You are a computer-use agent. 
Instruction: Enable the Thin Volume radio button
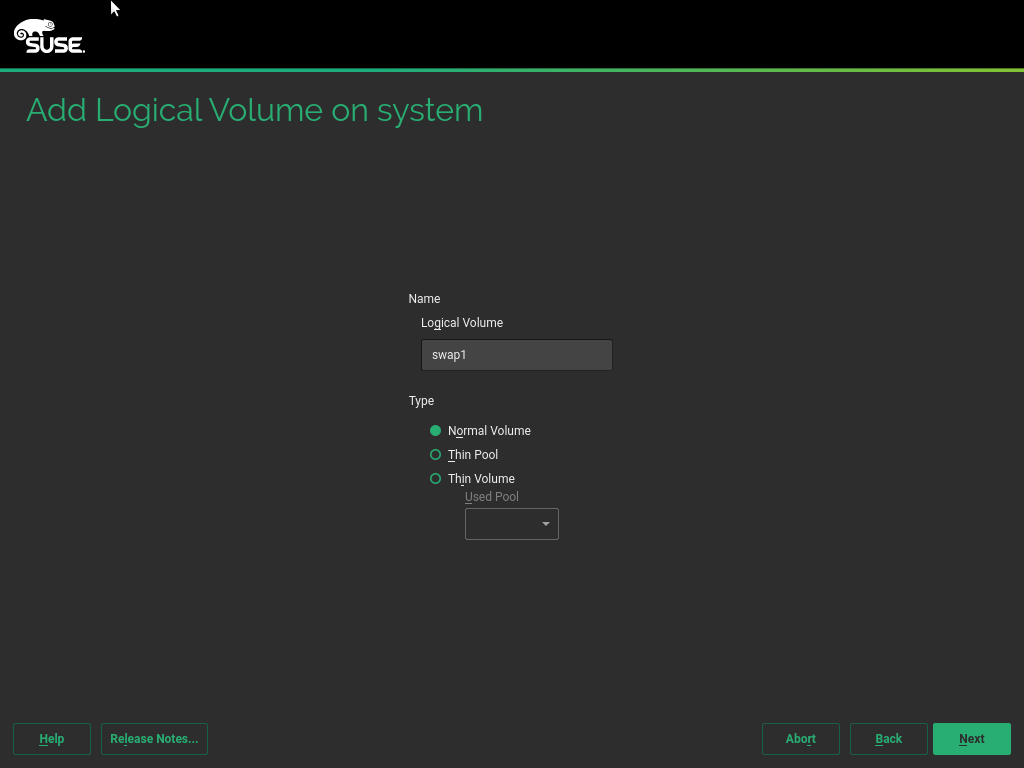click(435, 479)
